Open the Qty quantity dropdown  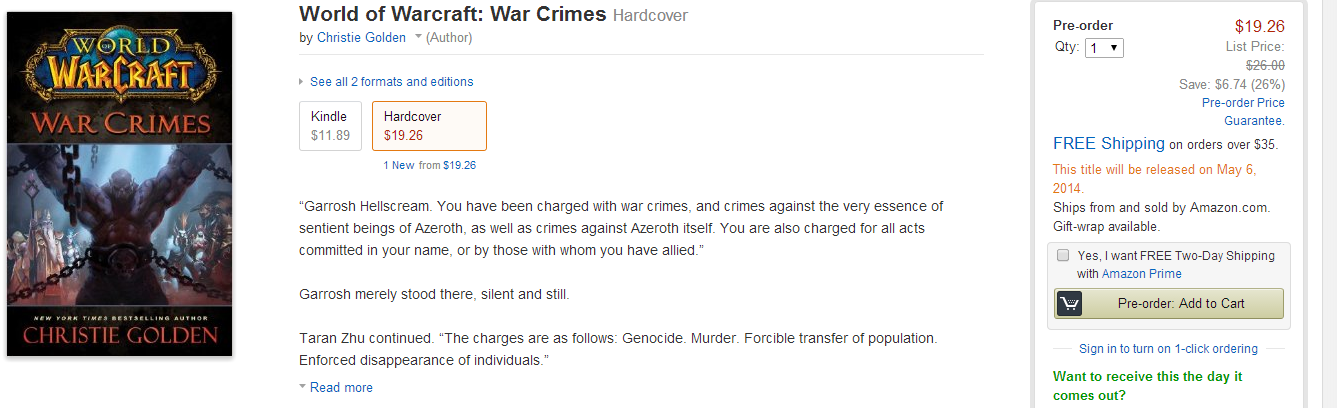[1104, 48]
